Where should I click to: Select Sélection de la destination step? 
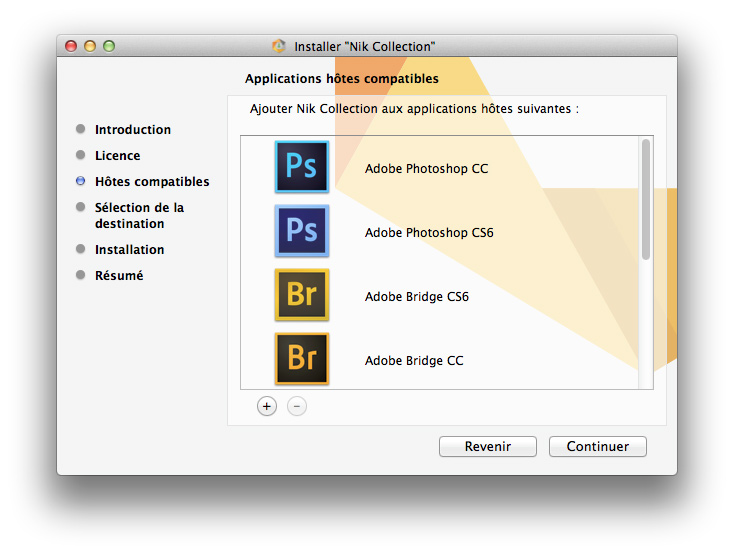click(139, 215)
